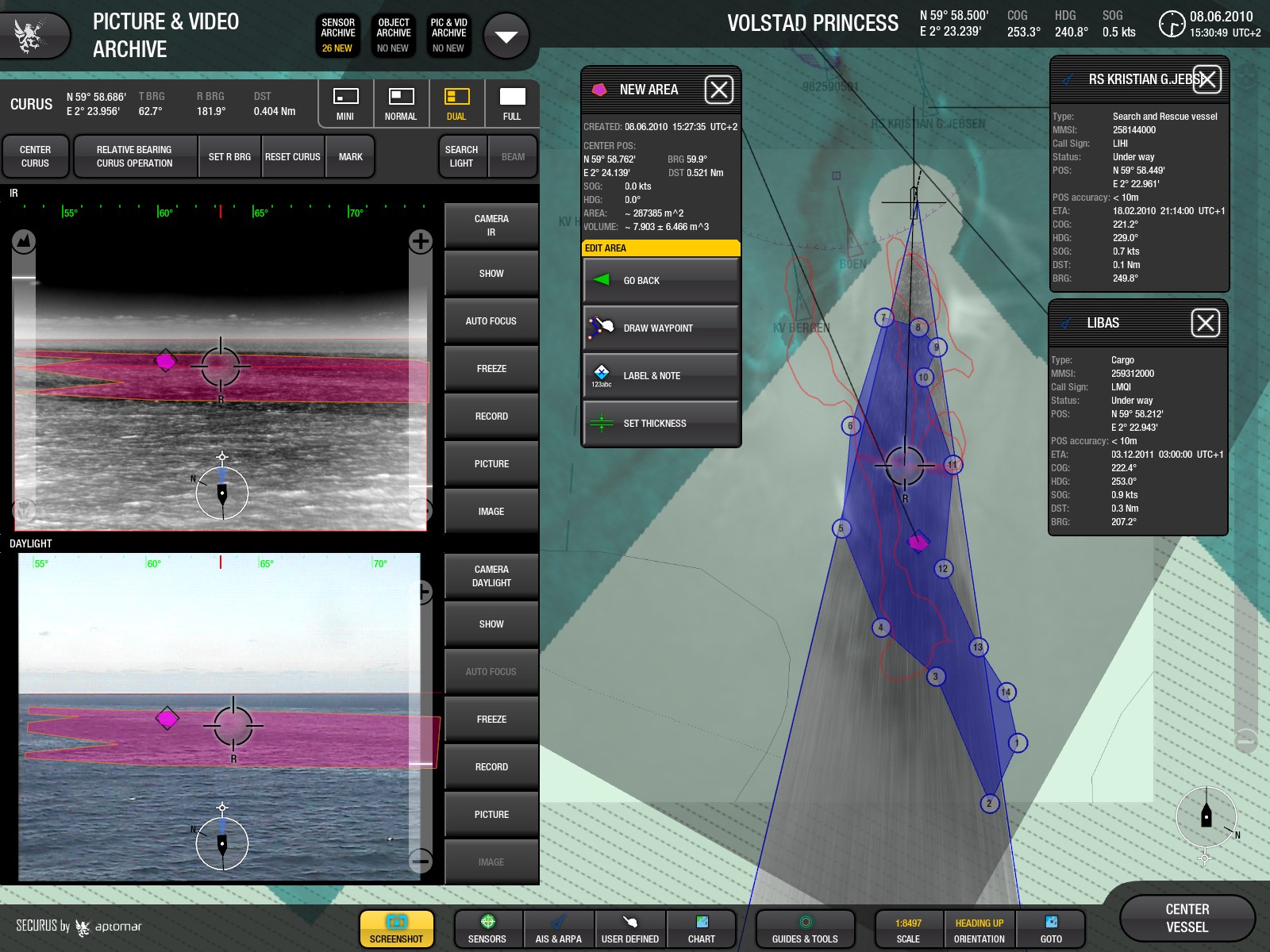
Task: Zoom out the Daylight camera view
Action: [421, 860]
